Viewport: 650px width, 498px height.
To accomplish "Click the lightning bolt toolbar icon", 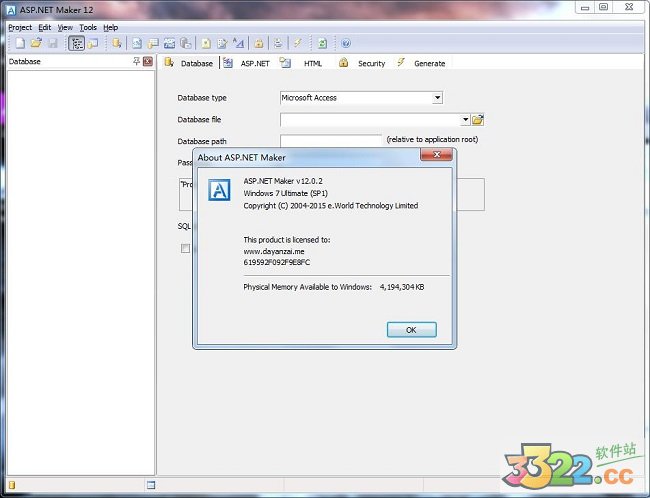I will [x=298, y=43].
